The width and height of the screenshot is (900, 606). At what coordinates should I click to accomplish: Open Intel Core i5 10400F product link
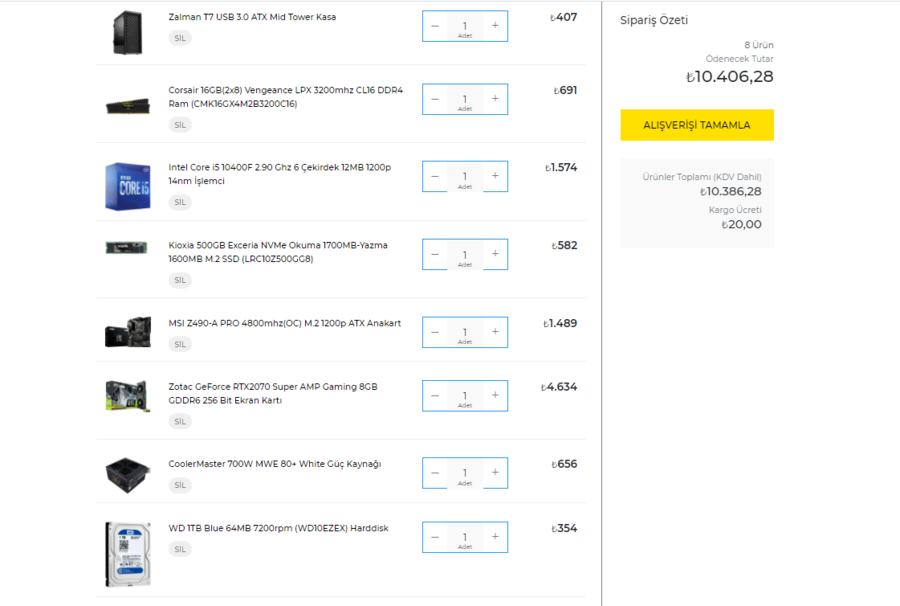tap(280, 174)
